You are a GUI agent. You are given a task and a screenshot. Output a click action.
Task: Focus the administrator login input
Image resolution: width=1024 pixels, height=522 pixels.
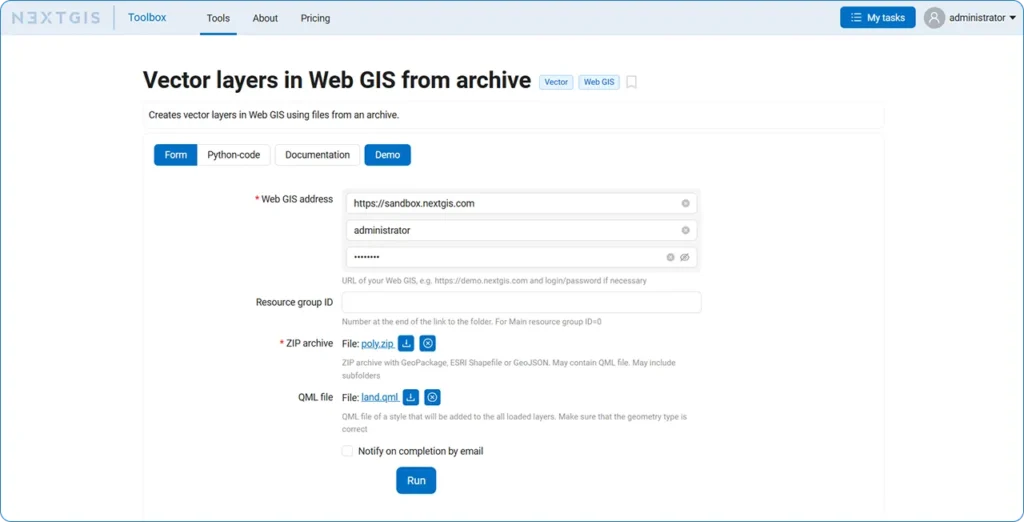click(x=521, y=230)
